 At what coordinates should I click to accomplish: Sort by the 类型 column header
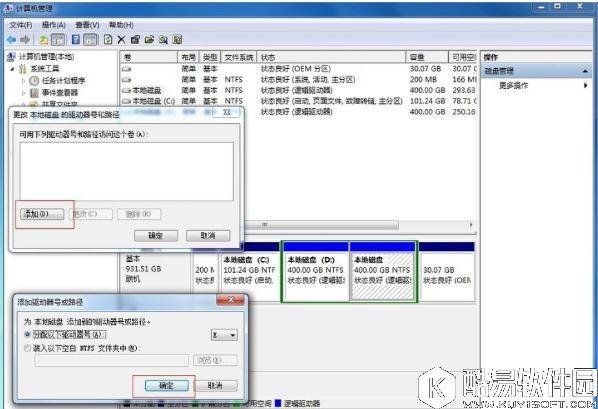(x=210, y=58)
